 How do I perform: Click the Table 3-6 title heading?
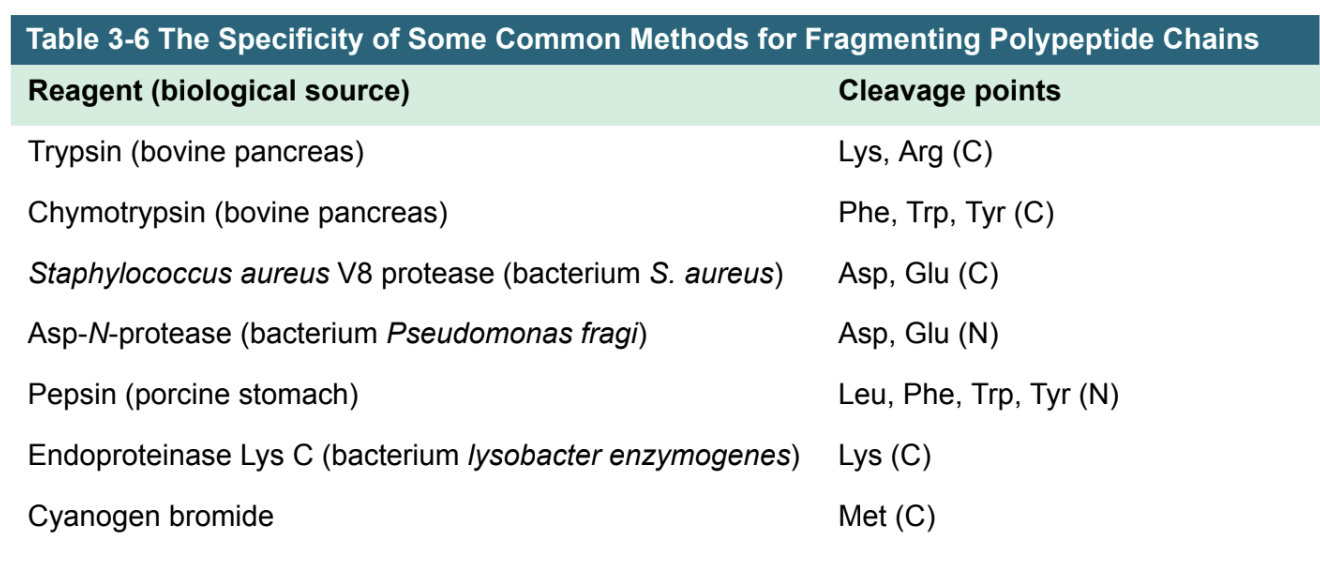pos(642,39)
